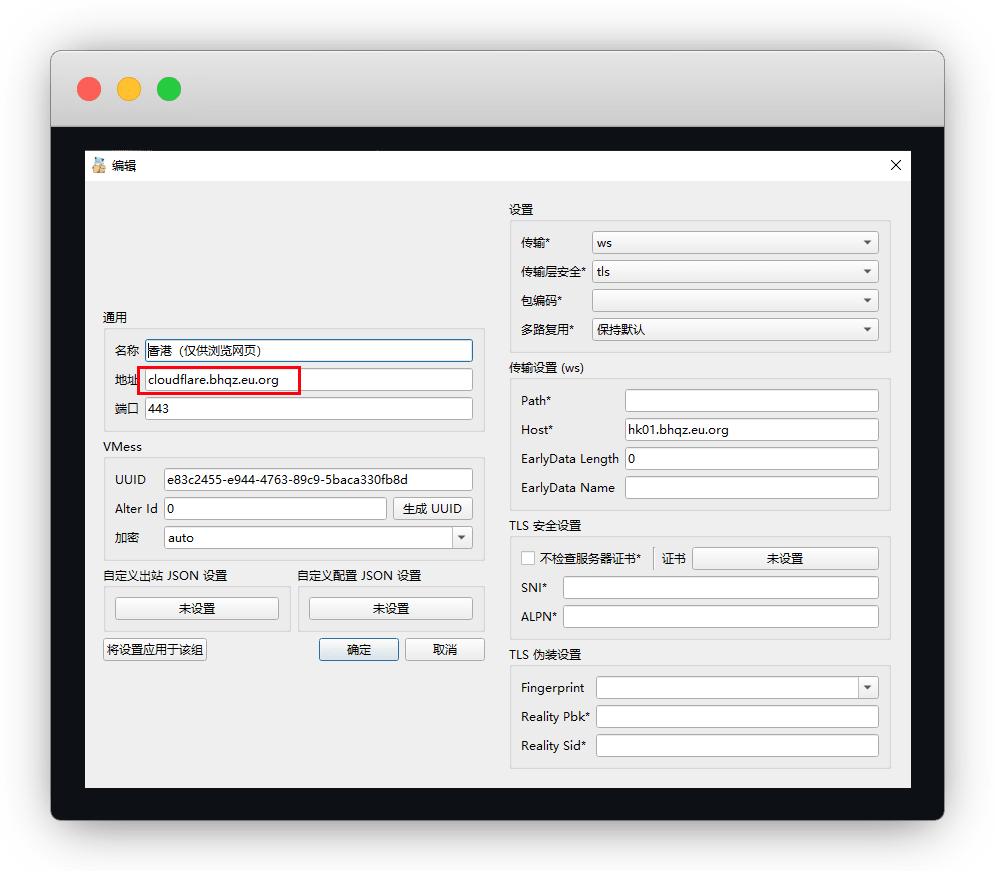995x871 pixels.
Task: Click the yellow minimize window button
Action: tap(129, 89)
